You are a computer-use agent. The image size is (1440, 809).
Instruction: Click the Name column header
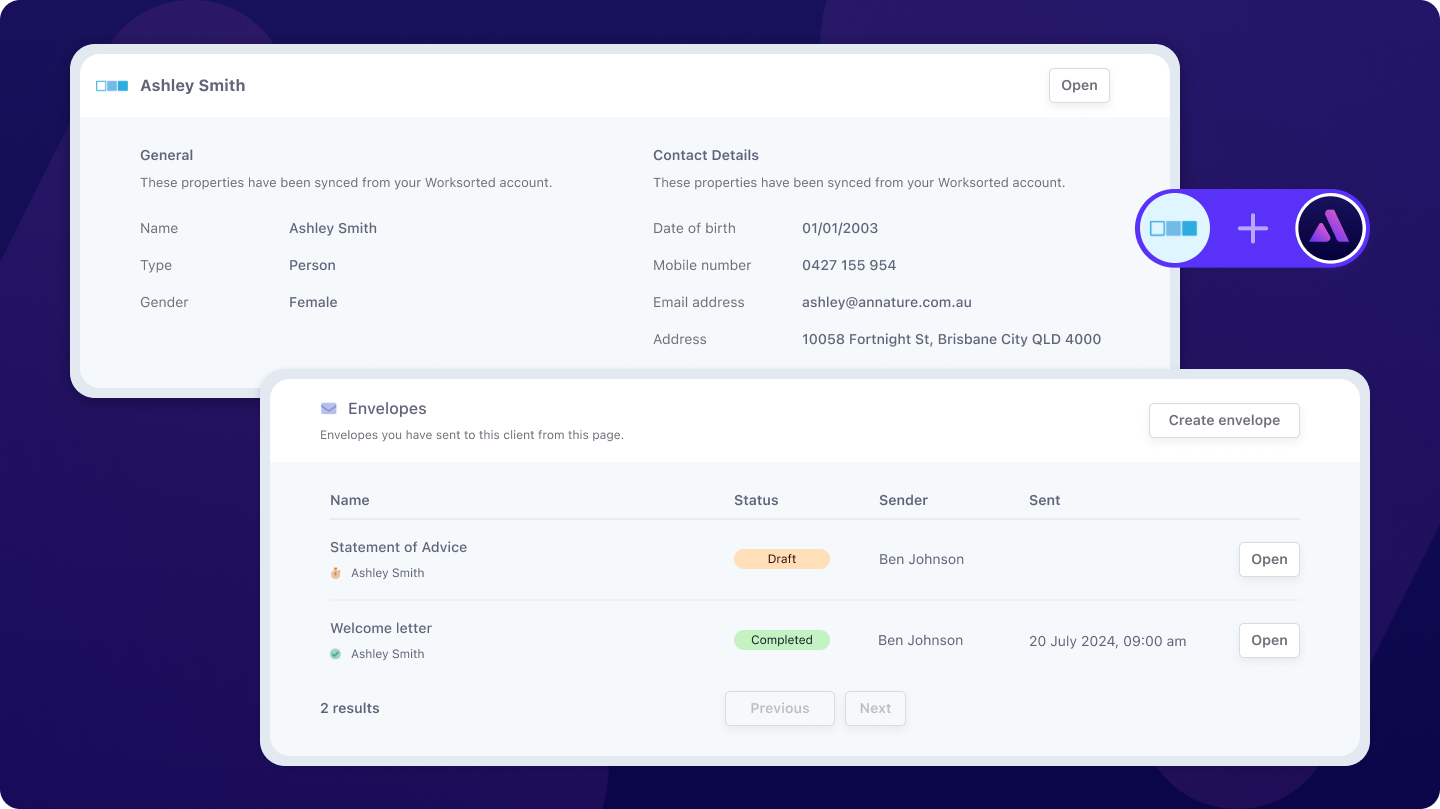coord(350,500)
